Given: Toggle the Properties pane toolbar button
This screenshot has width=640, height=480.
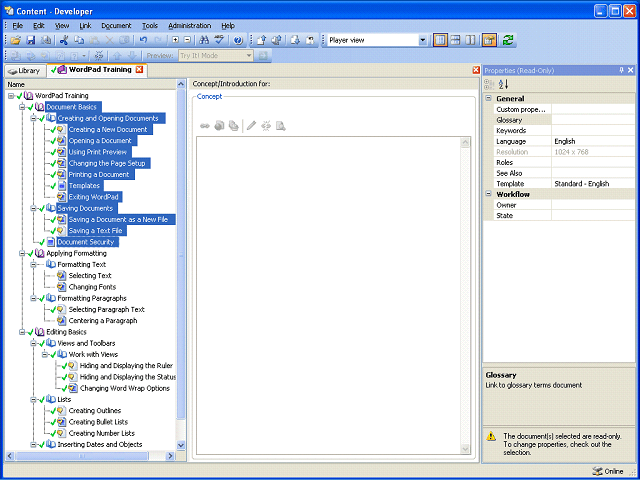Looking at the screenshot, I should [489, 40].
